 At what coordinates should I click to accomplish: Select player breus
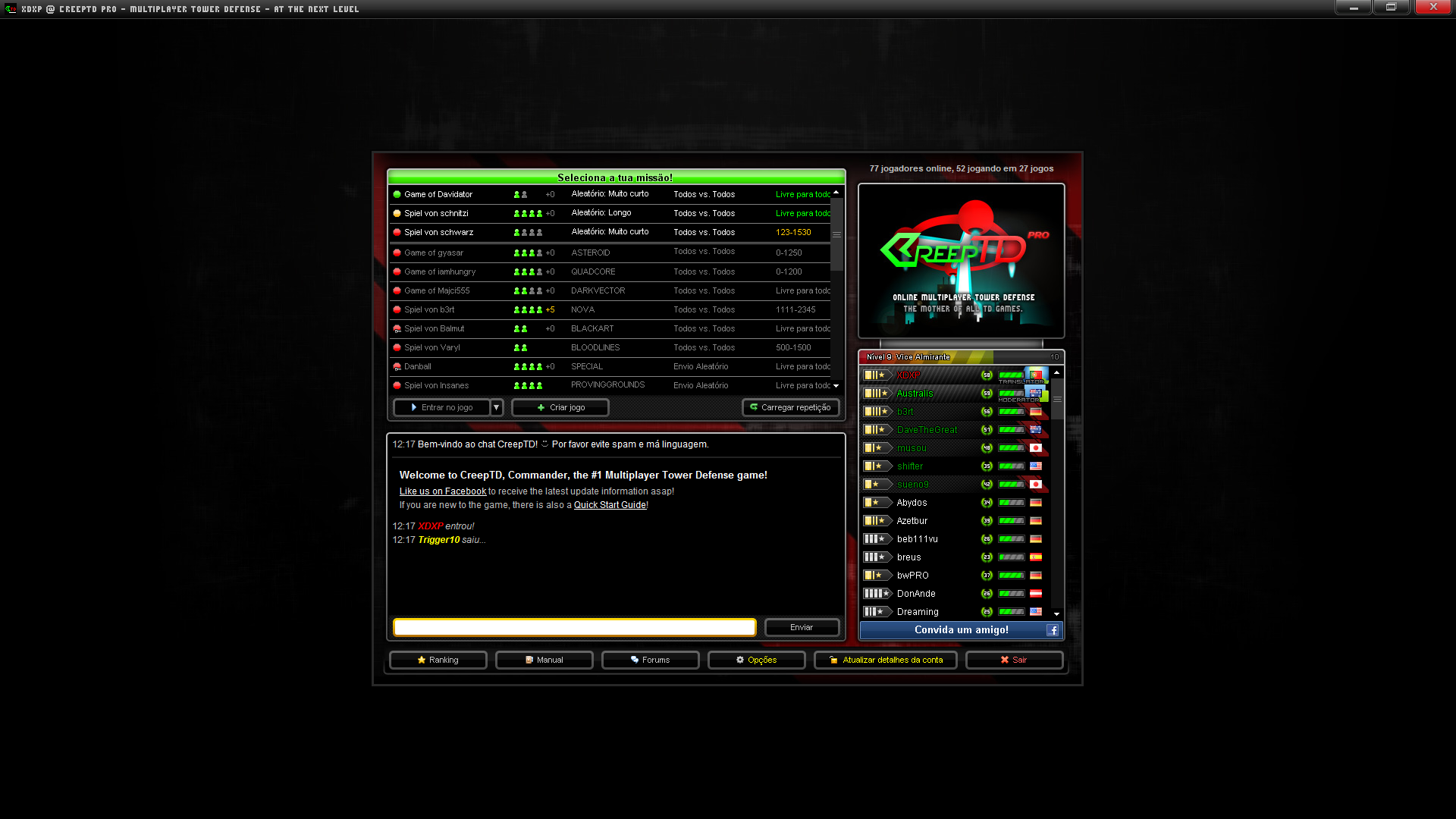[x=955, y=557]
